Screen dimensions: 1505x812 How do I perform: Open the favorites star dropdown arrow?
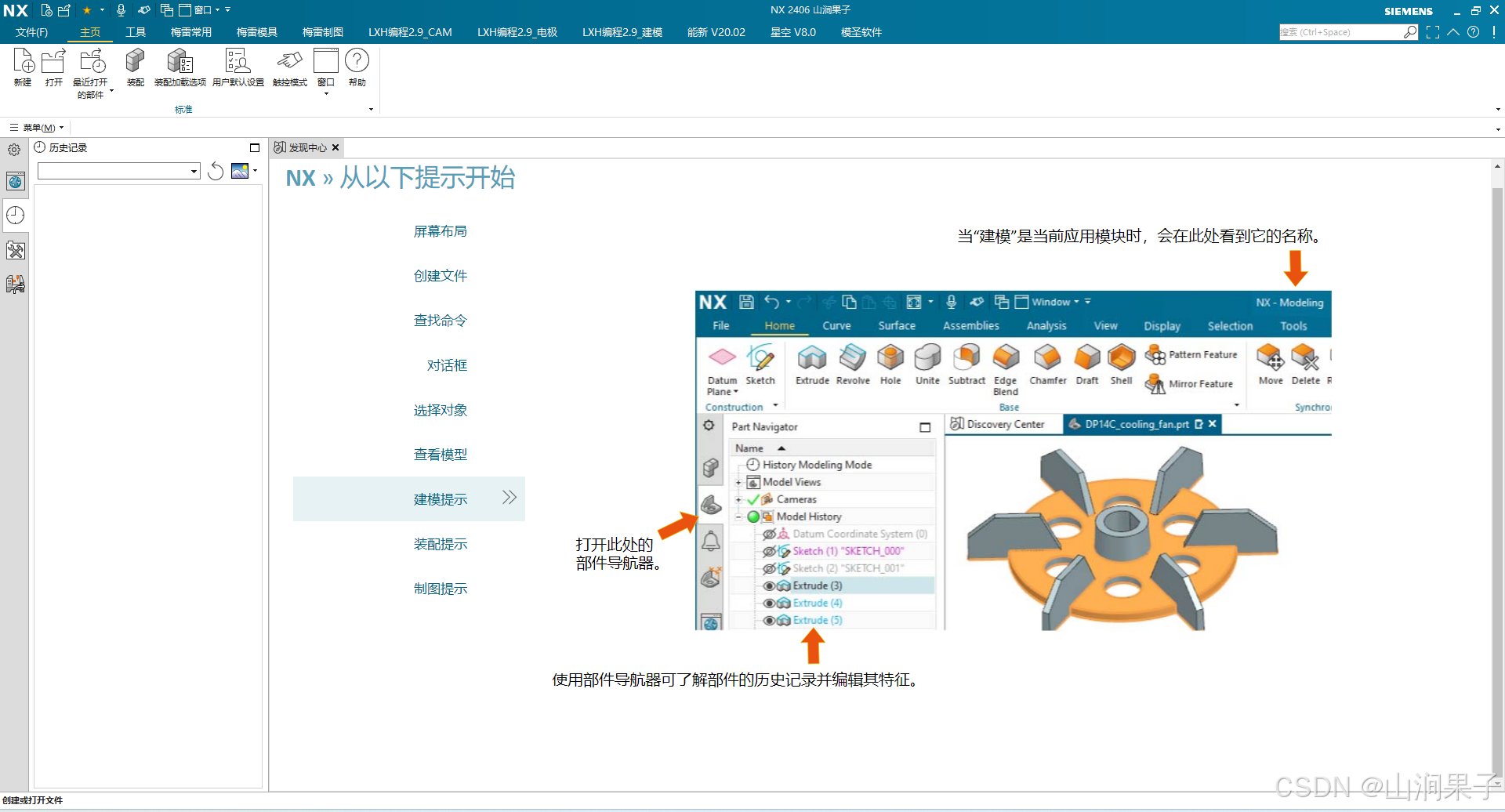[102, 10]
